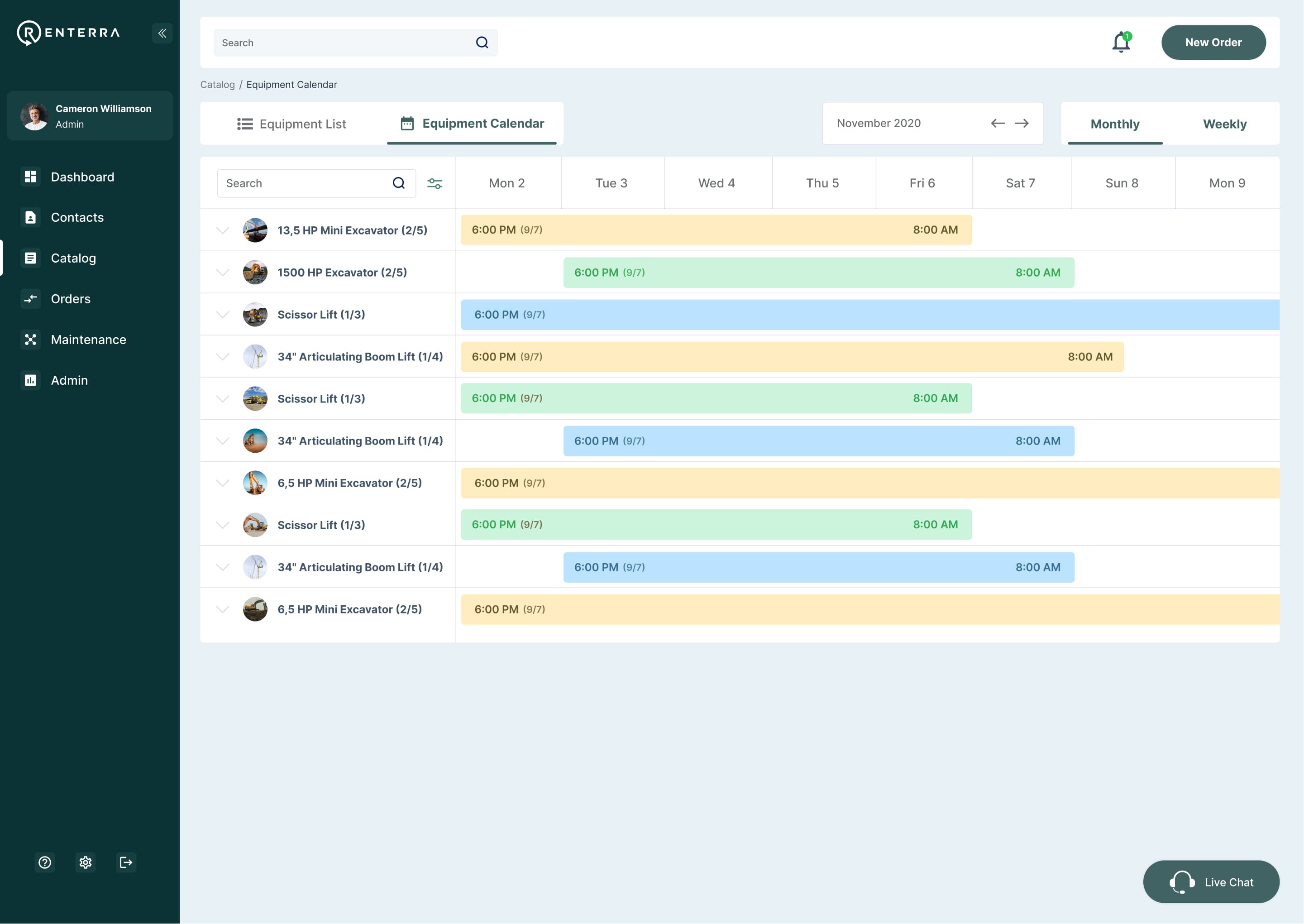Screen dimensions: 1304x924
Task: Expand 1500 HP Excavator row
Action: point(223,273)
